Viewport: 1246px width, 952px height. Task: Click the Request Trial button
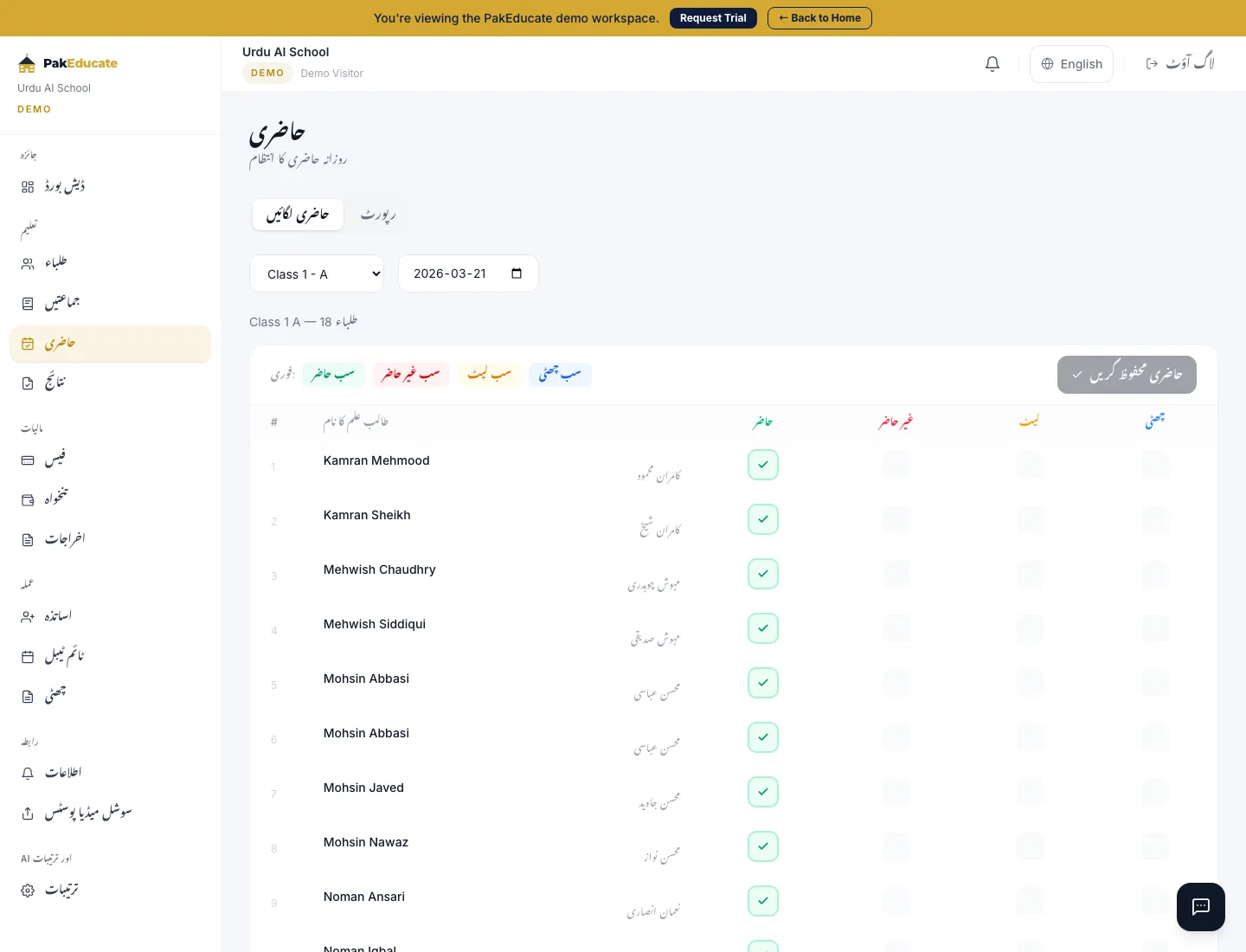coord(713,18)
